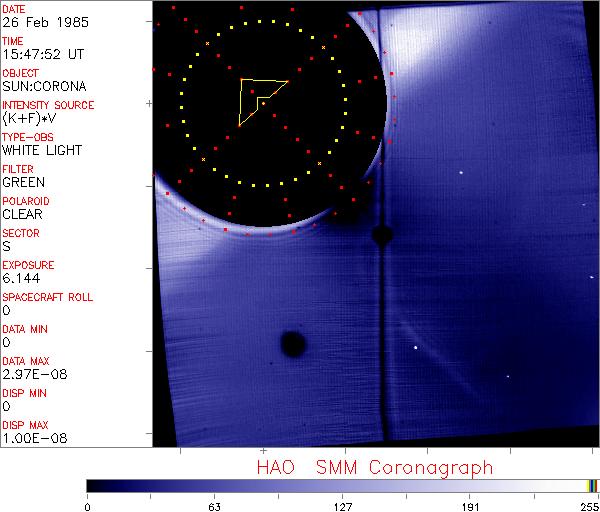Select the sector value S
The height and width of the screenshot is (512, 600).
click(x=6, y=246)
